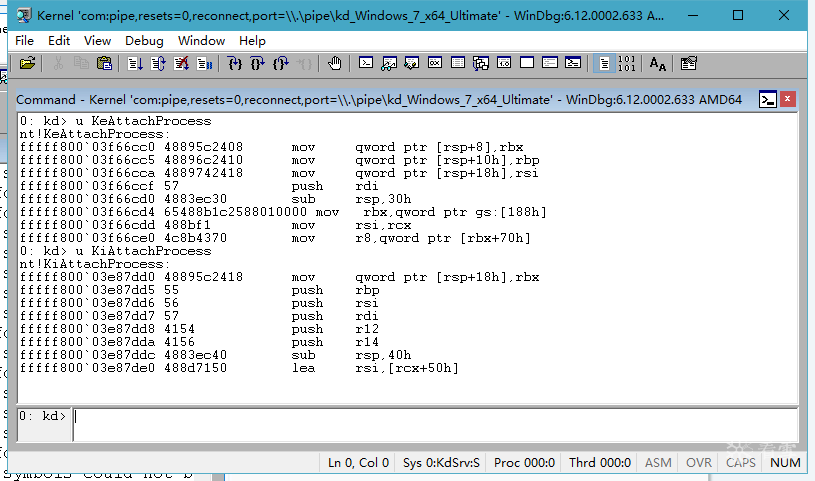Open the Window menu
Screen dimensions: 815x481
tap(201, 41)
